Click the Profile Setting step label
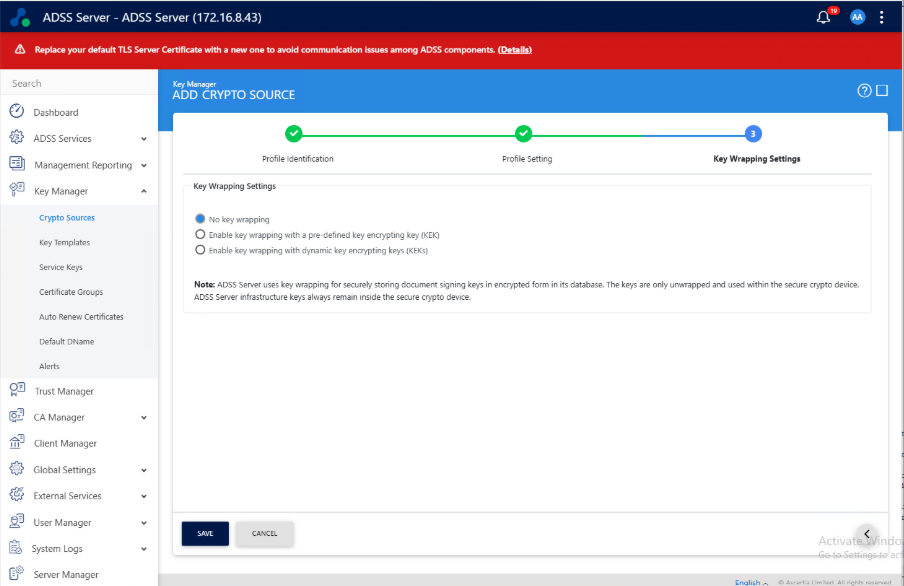This screenshot has height=586, width=904. 527,159
